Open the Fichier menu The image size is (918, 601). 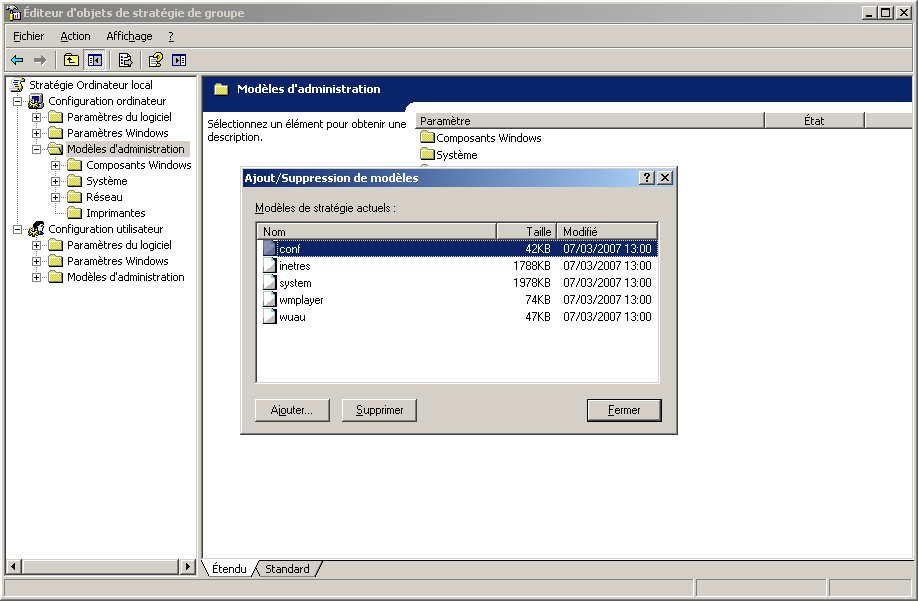pos(29,36)
